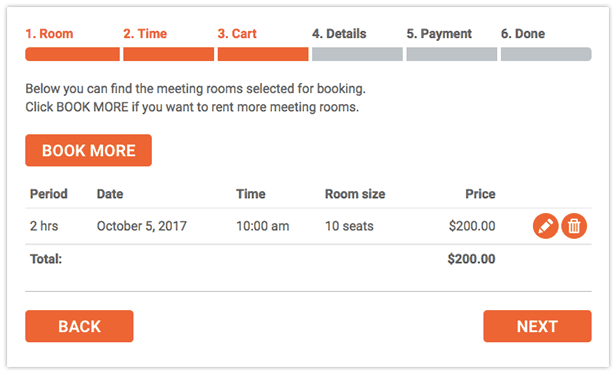
Task: Click the grey Details progress bar segment
Action: point(358,54)
